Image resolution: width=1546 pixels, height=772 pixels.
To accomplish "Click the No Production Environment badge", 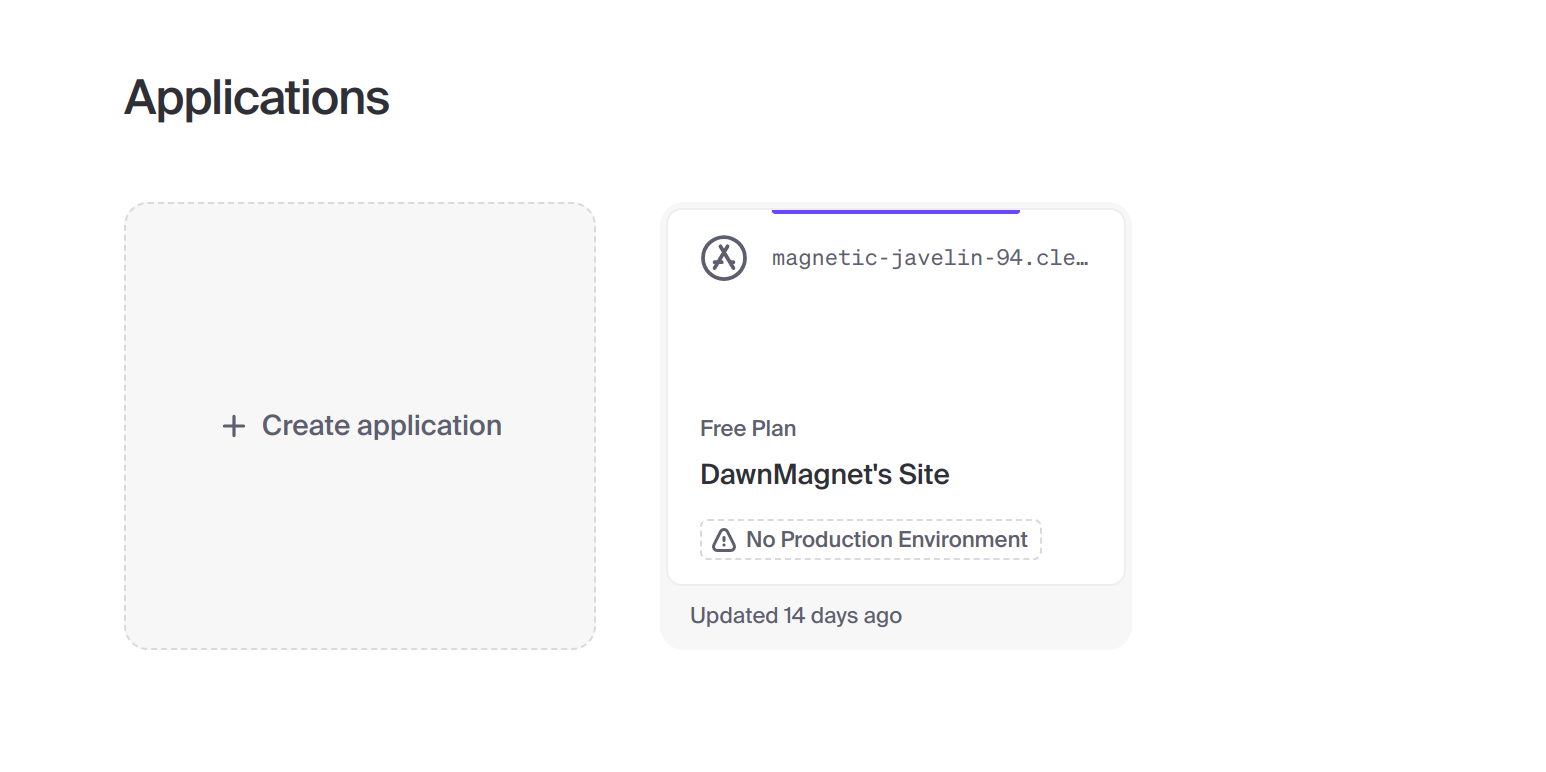I will tap(871, 540).
